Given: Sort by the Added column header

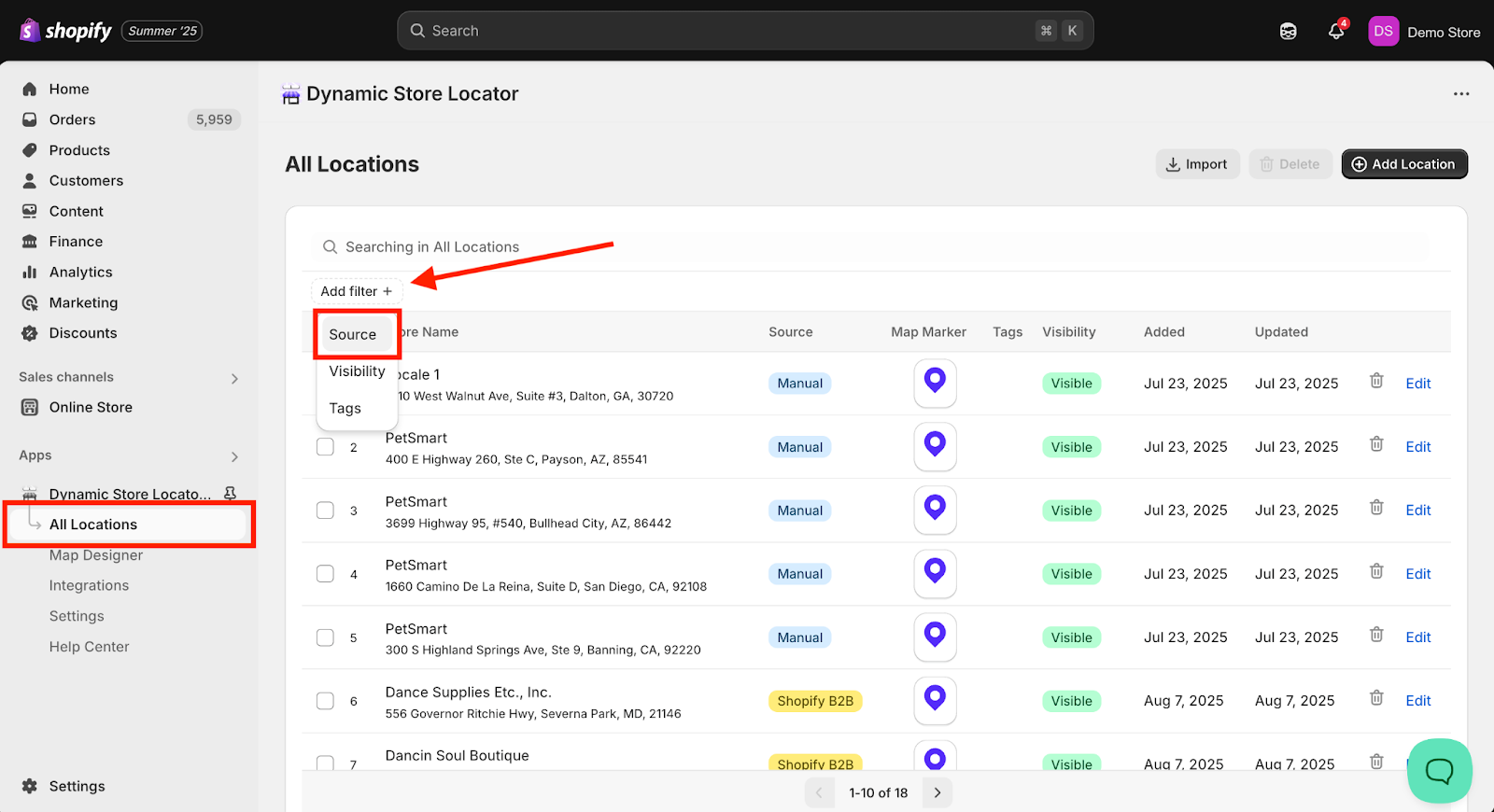Looking at the screenshot, I should [x=1164, y=332].
